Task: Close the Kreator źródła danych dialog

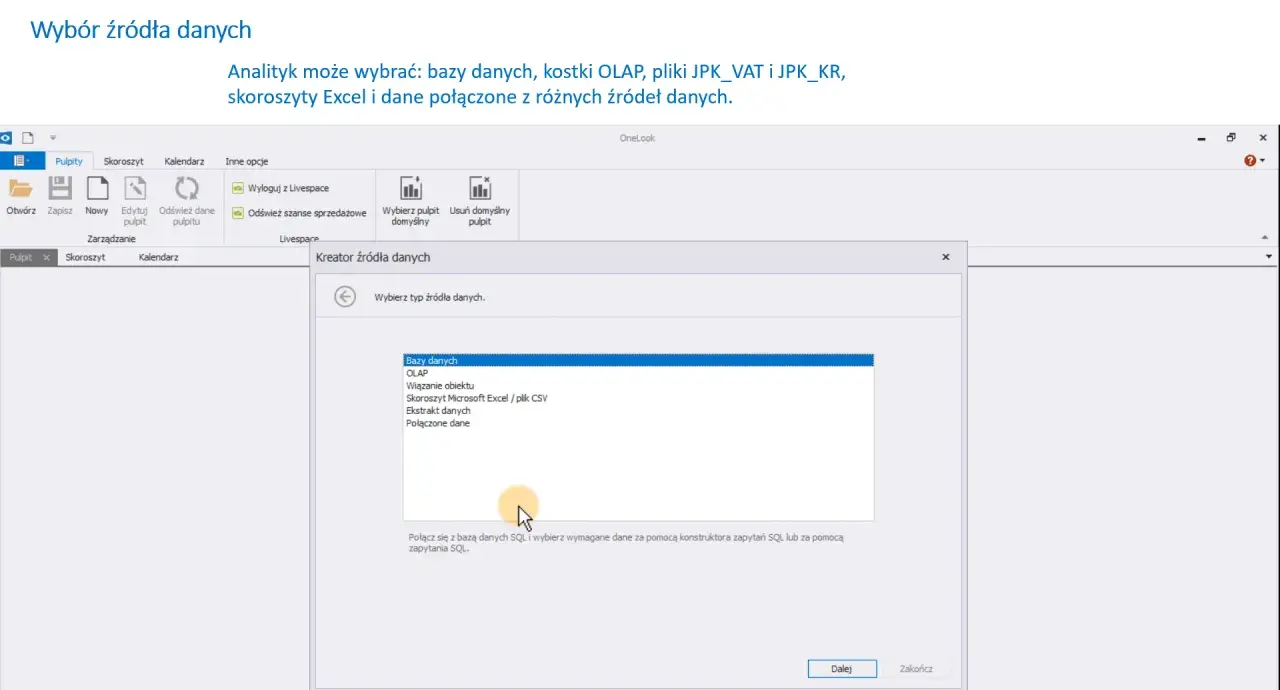Action: pos(946,257)
